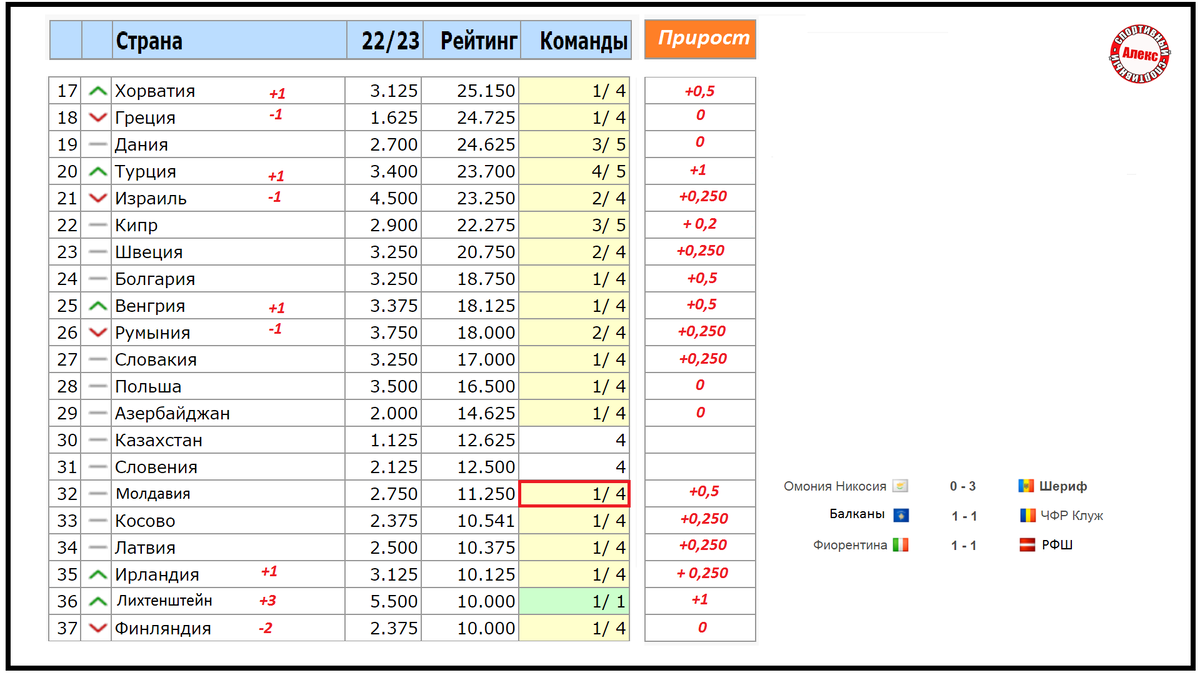
Task: Click the team name Омония Никосия
Action: pyautogui.click(x=835, y=487)
